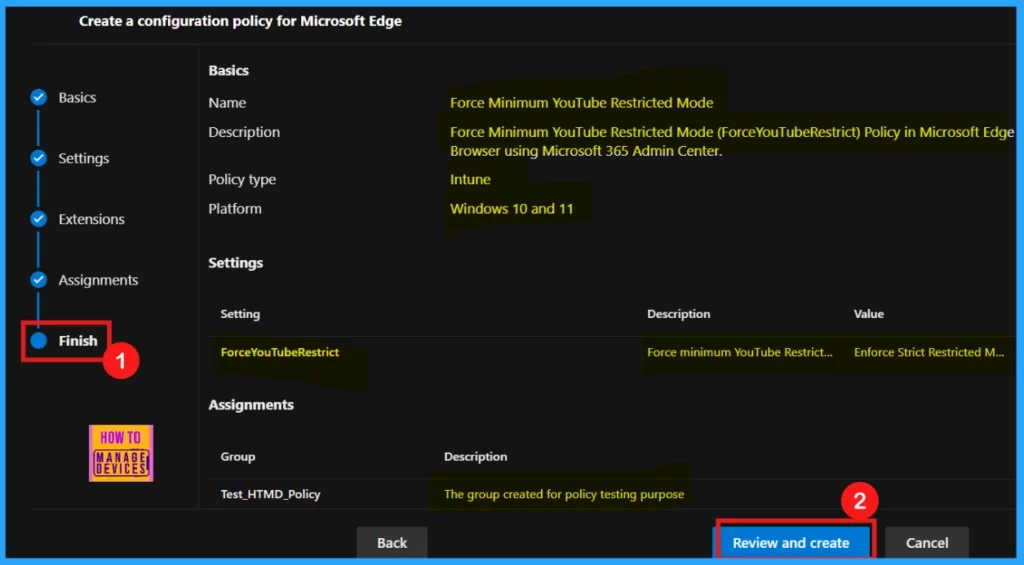The height and width of the screenshot is (565, 1024).
Task: Click the Intune policy type value
Action: (x=470, y=179)
